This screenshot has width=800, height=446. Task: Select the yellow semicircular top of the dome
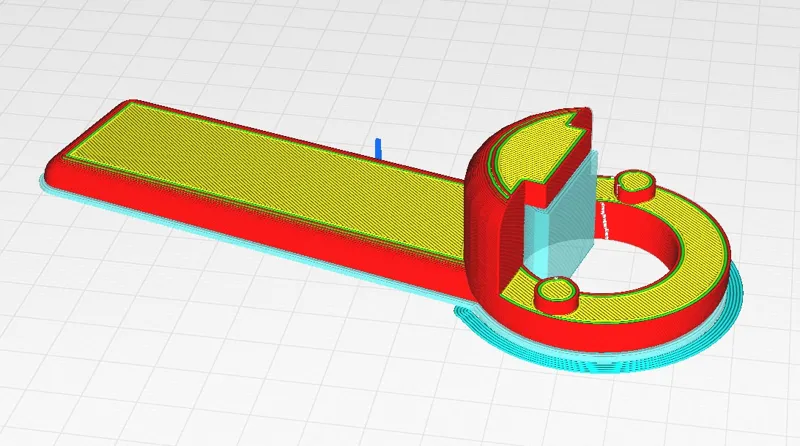536,153
